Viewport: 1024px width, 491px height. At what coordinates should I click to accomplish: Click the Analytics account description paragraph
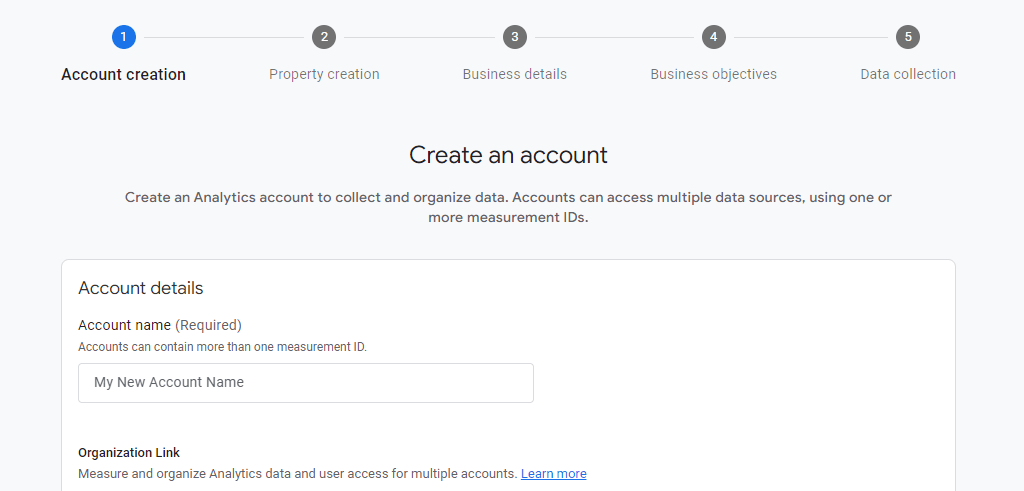coord(508,207)
